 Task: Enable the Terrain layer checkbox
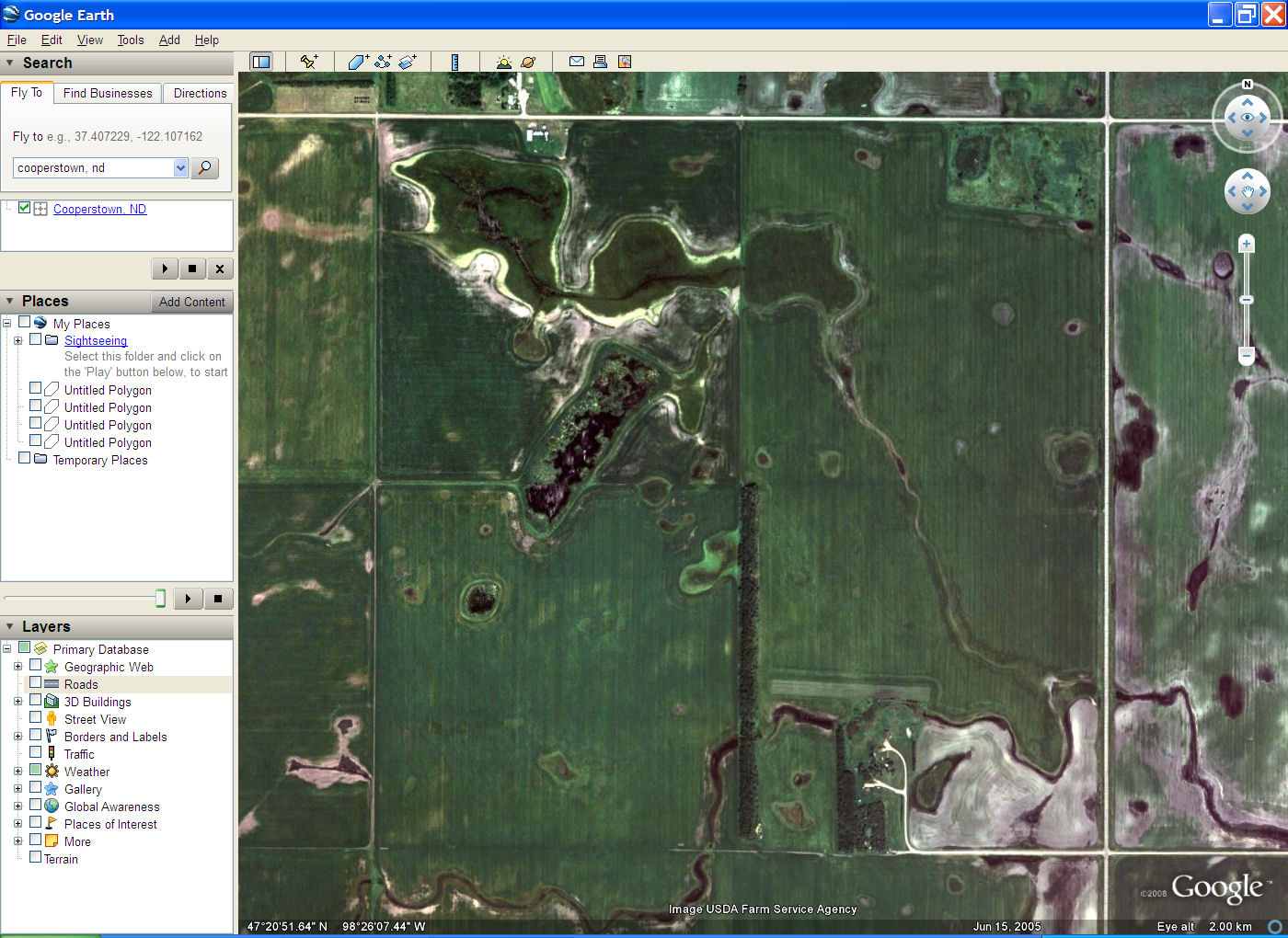(35, 857)
